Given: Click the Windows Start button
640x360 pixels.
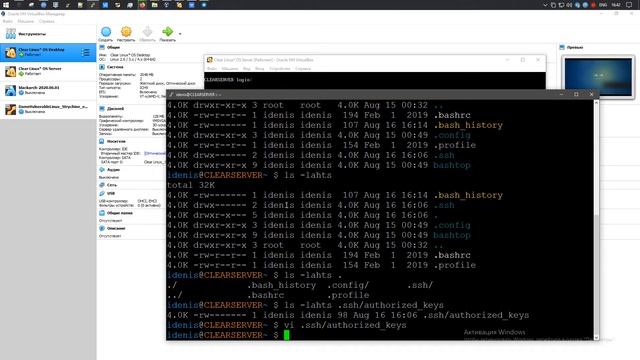Looking at the screenshot, I should point(6,5).
